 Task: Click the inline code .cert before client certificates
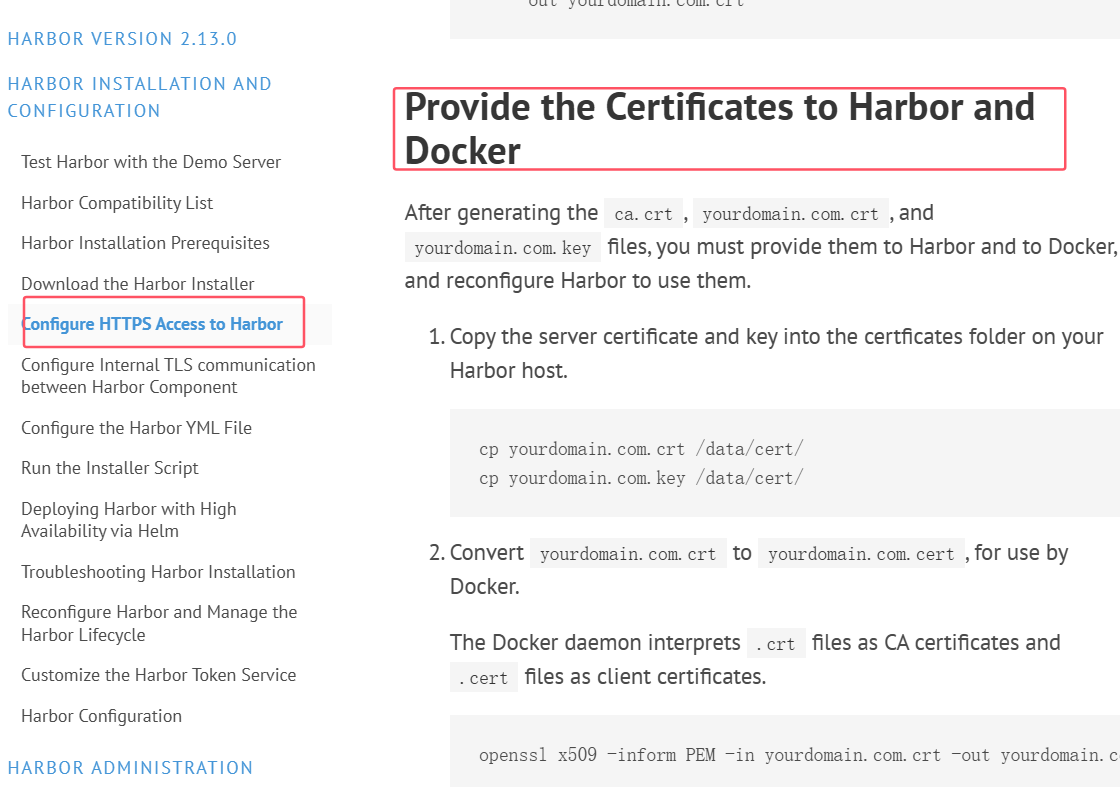point(484,678)
